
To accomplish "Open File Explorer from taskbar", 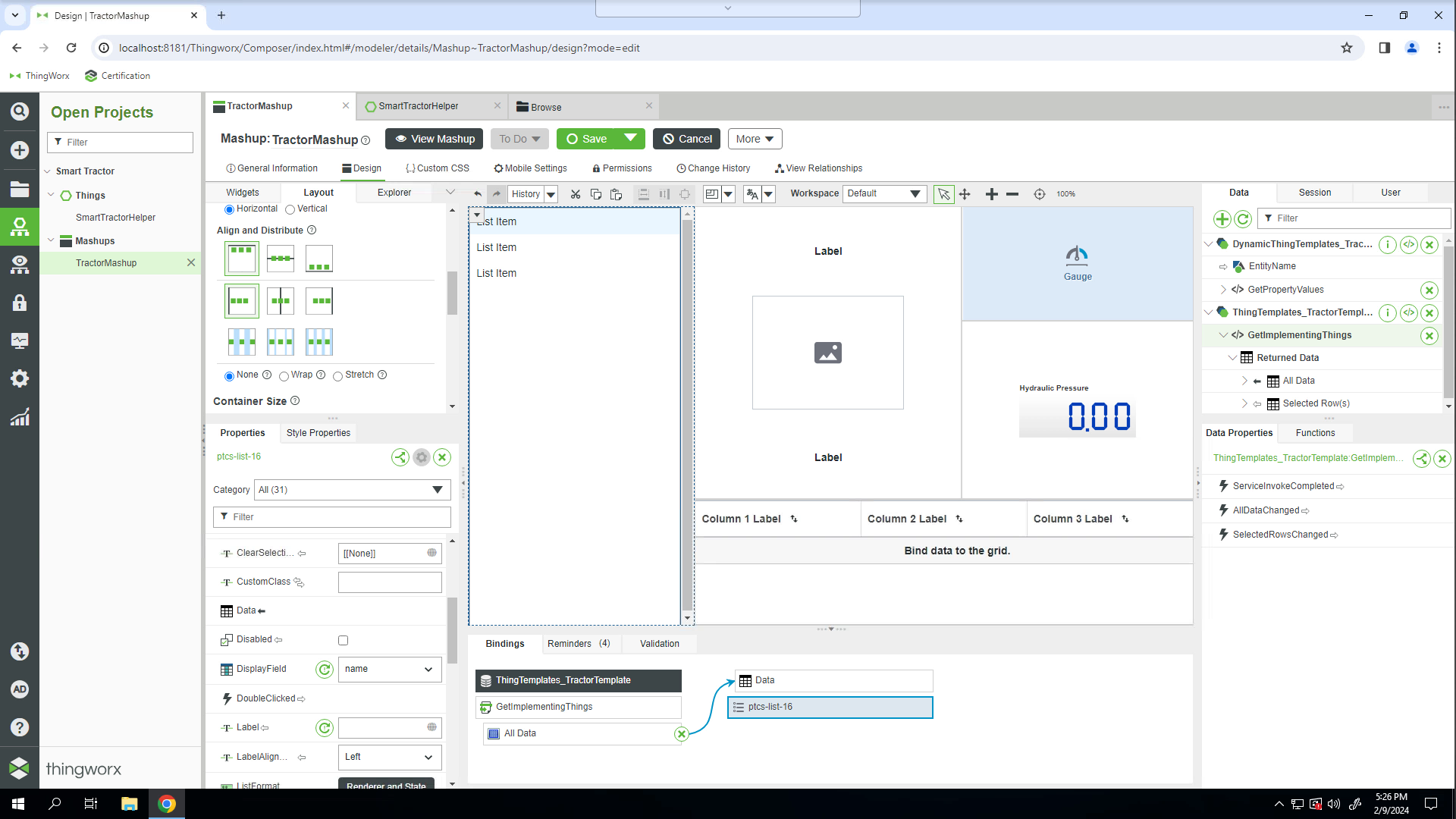I will (x=129, y=804).
